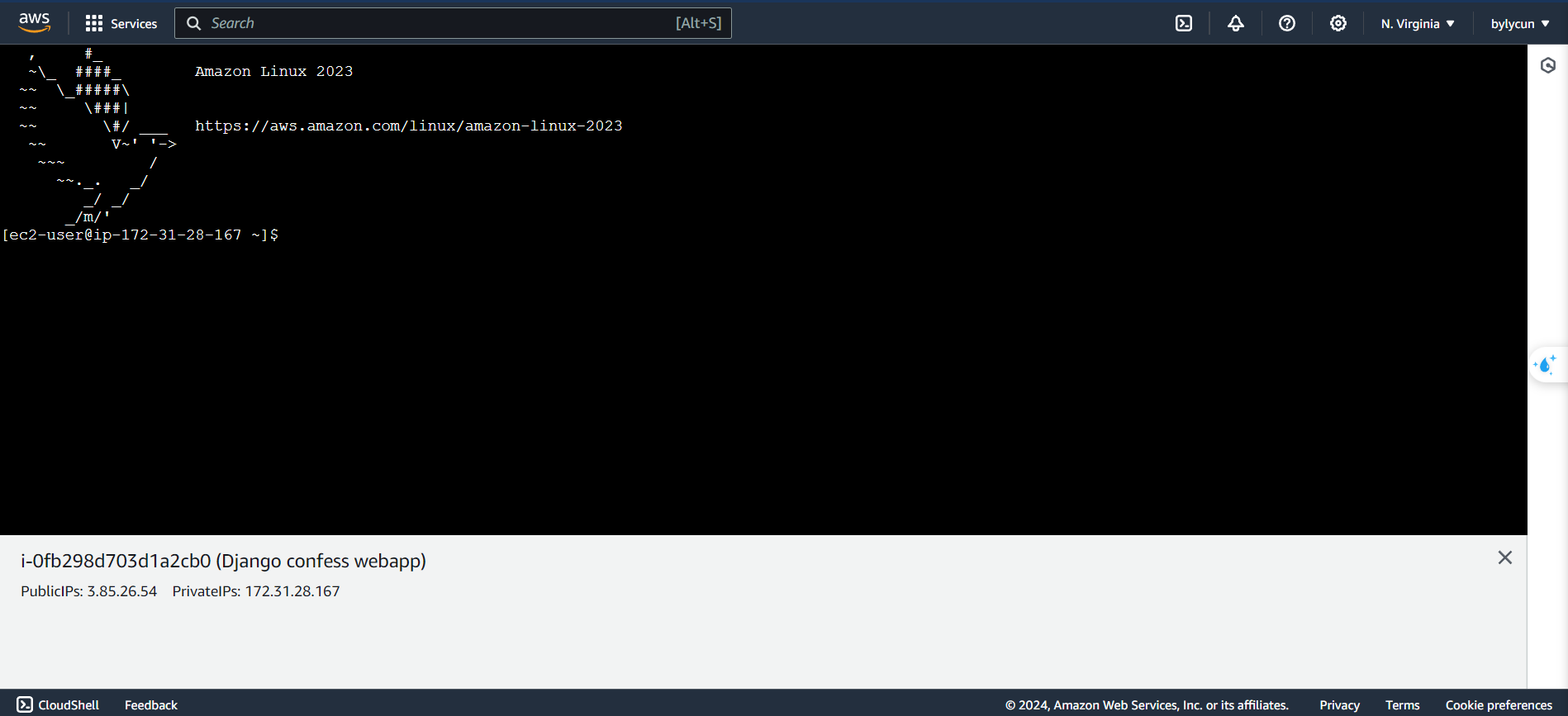
Task: Open the Amazon Q assistant sparkle icon
Action: pos(1546,364)
